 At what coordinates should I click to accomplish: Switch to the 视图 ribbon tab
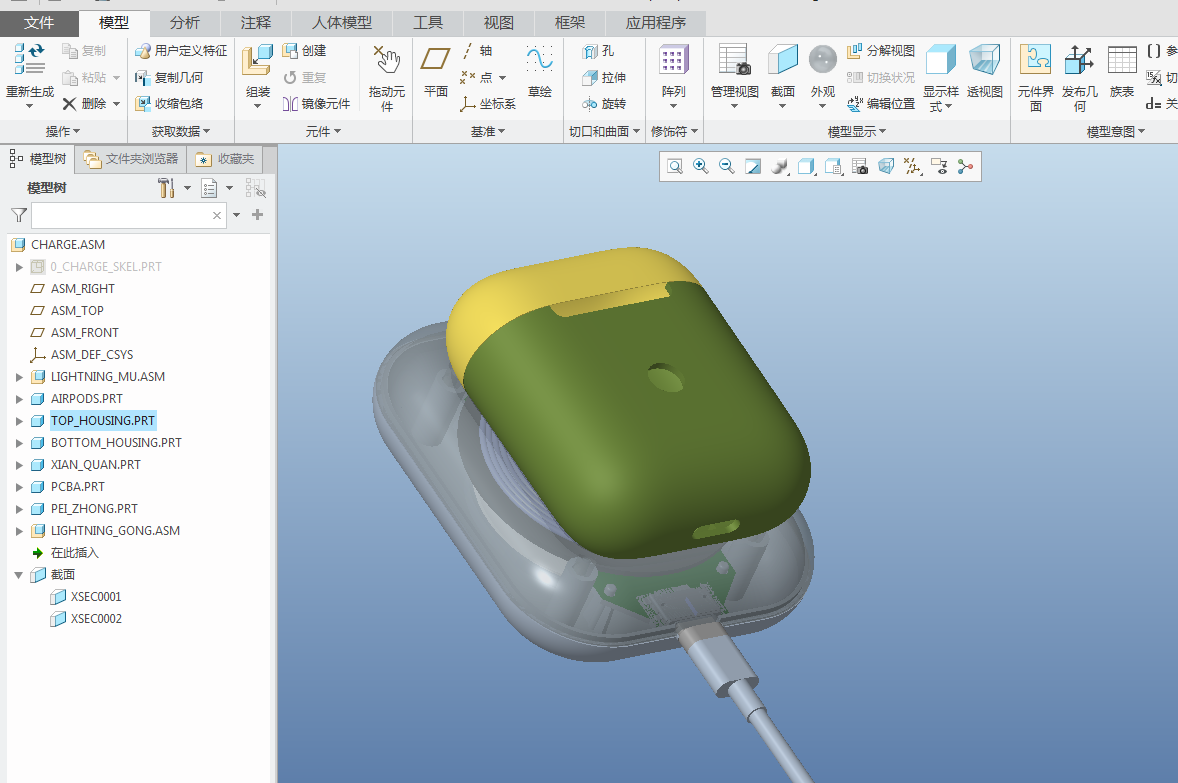tap(499, 23)
